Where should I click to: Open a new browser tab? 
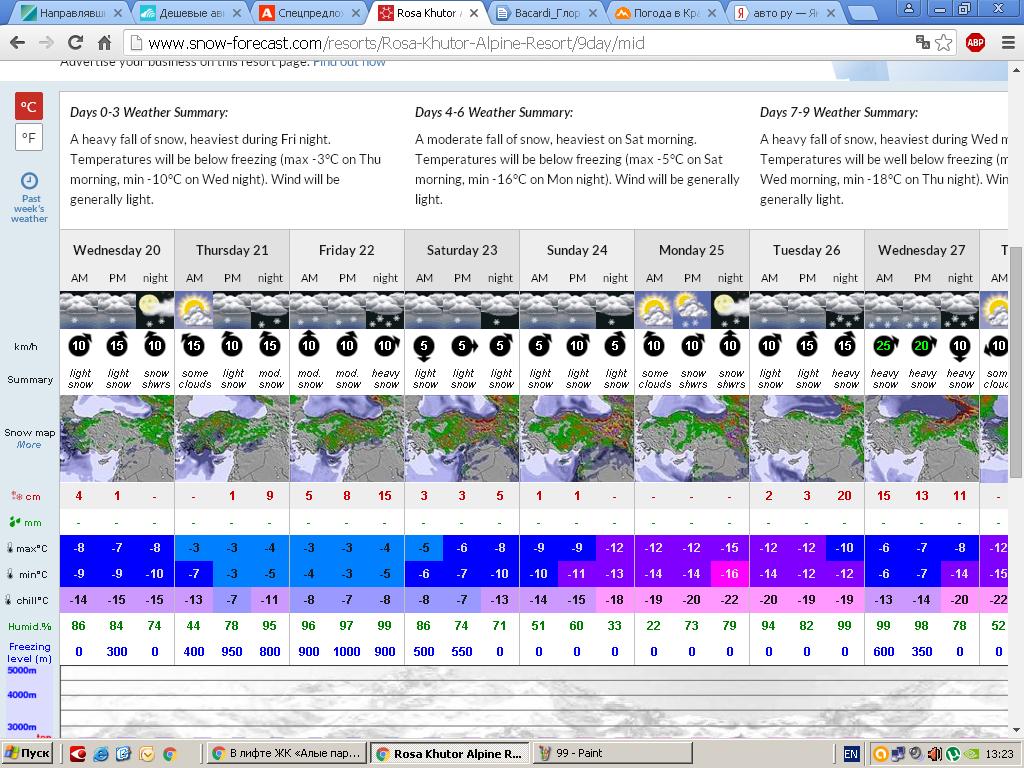click(x=861, y=12)
